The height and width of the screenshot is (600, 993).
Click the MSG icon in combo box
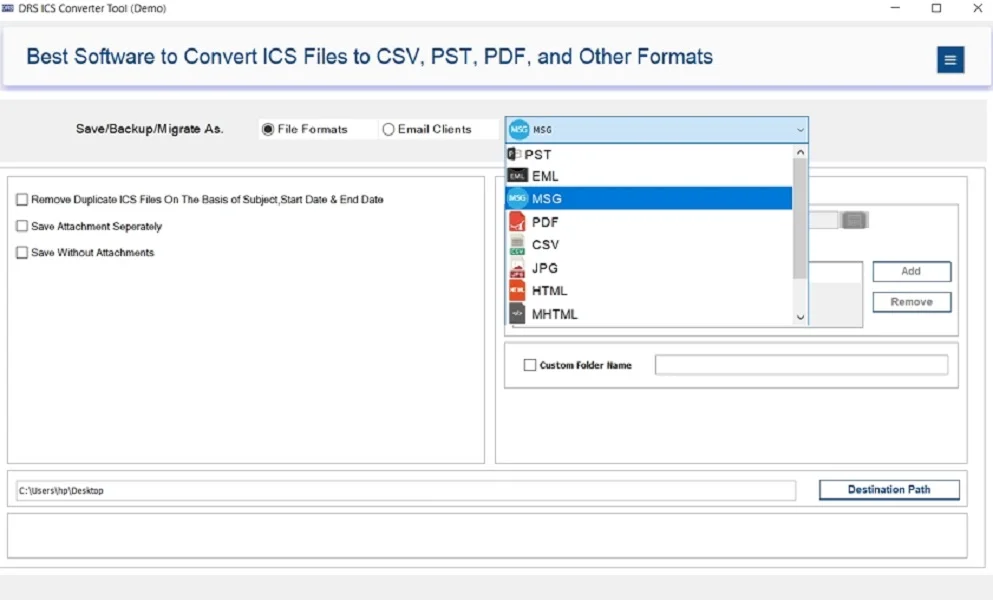tap(519, 129)
